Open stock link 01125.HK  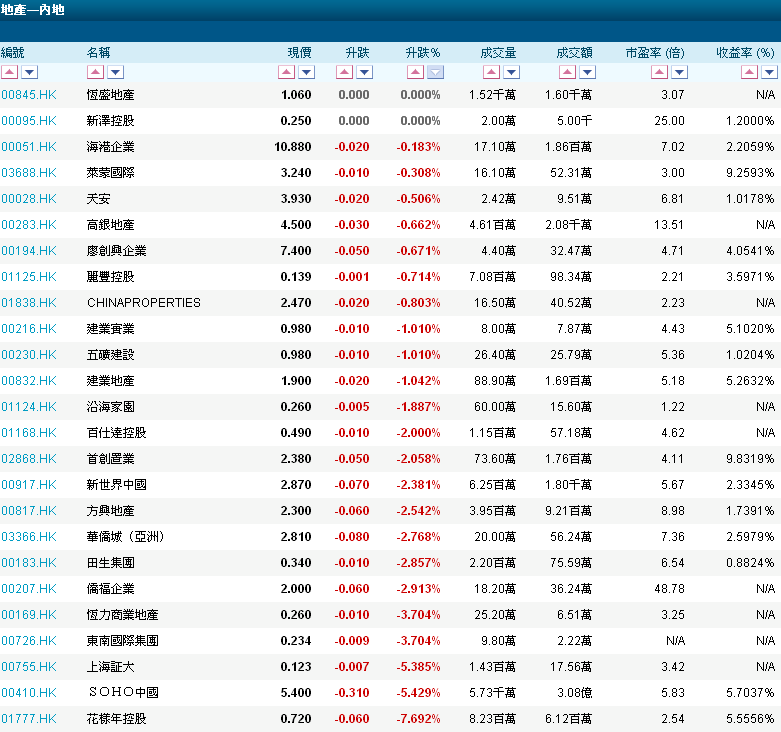29,276
